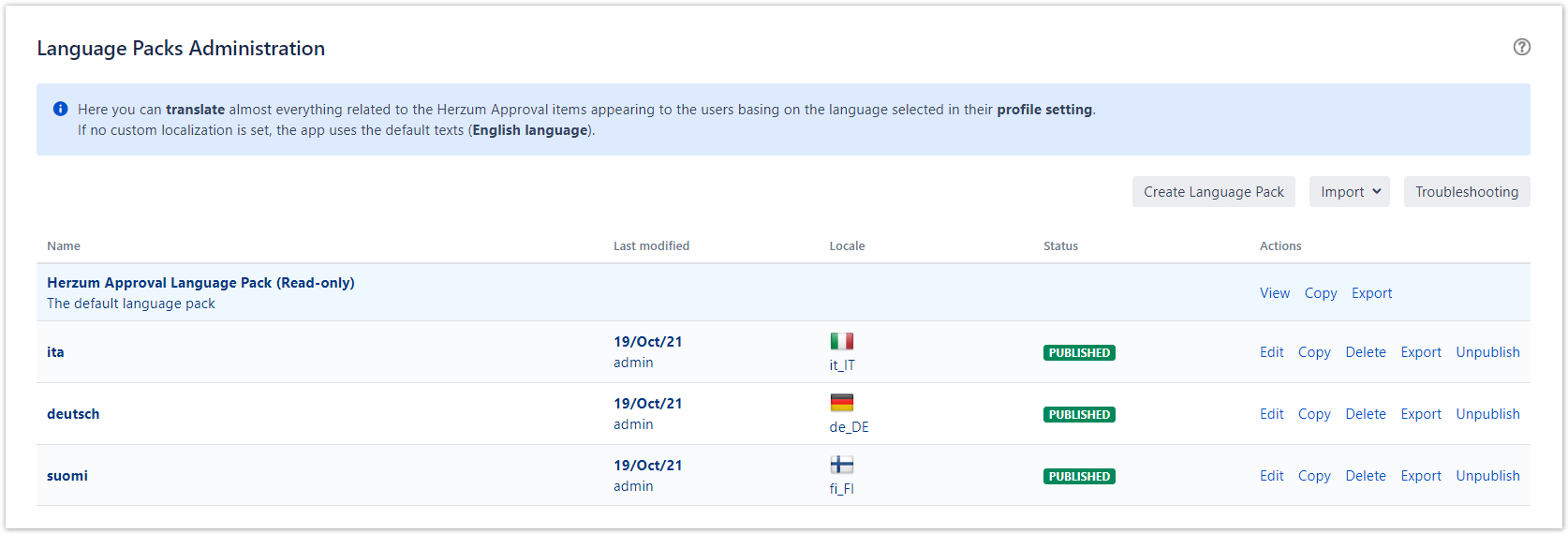1568x534 pixels.
Task: Edit the ita language pack
Action: (1271, 352)
